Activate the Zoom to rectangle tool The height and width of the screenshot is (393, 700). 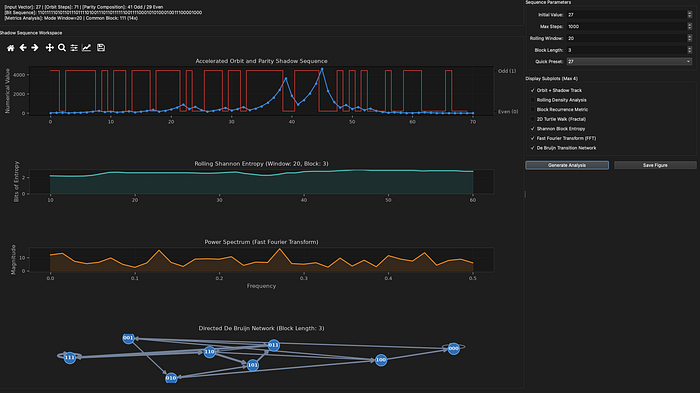coord(62,48)
